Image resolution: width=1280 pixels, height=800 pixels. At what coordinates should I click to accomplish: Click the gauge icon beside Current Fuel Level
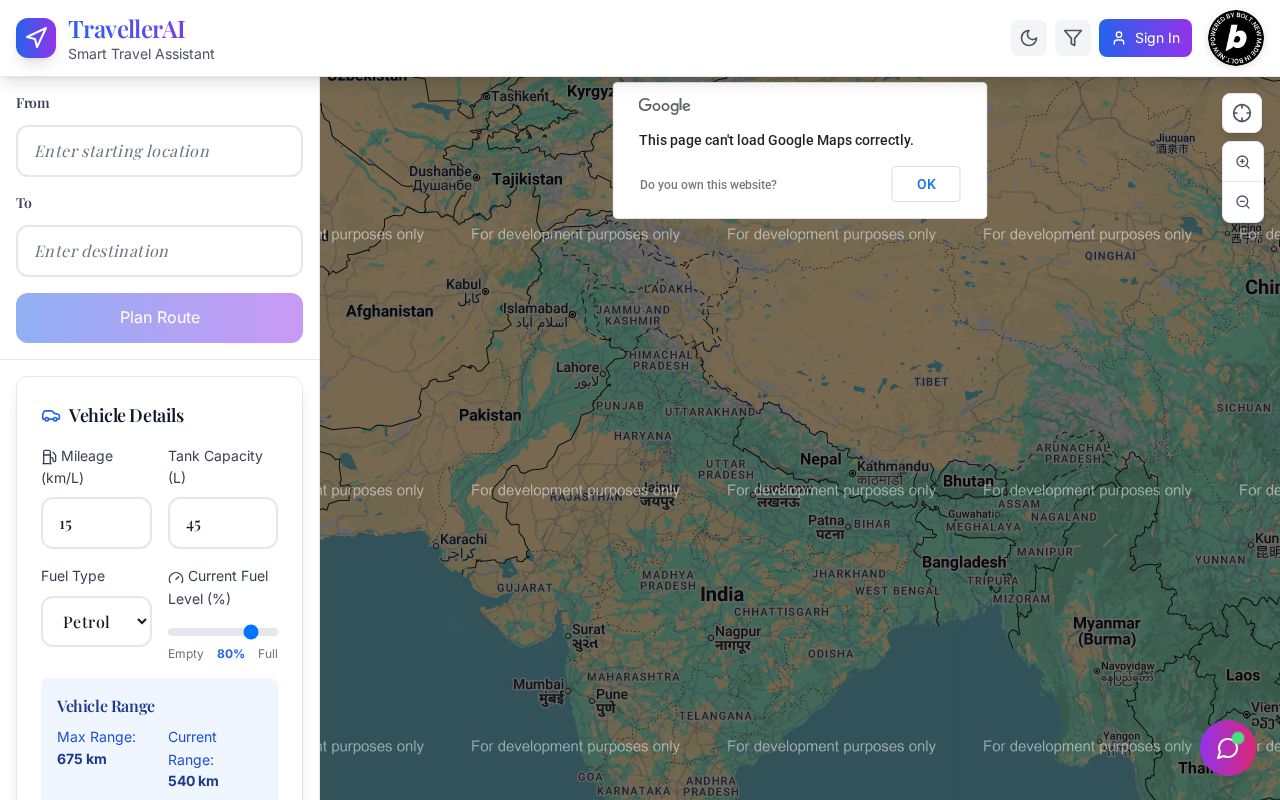pos(176,577)
